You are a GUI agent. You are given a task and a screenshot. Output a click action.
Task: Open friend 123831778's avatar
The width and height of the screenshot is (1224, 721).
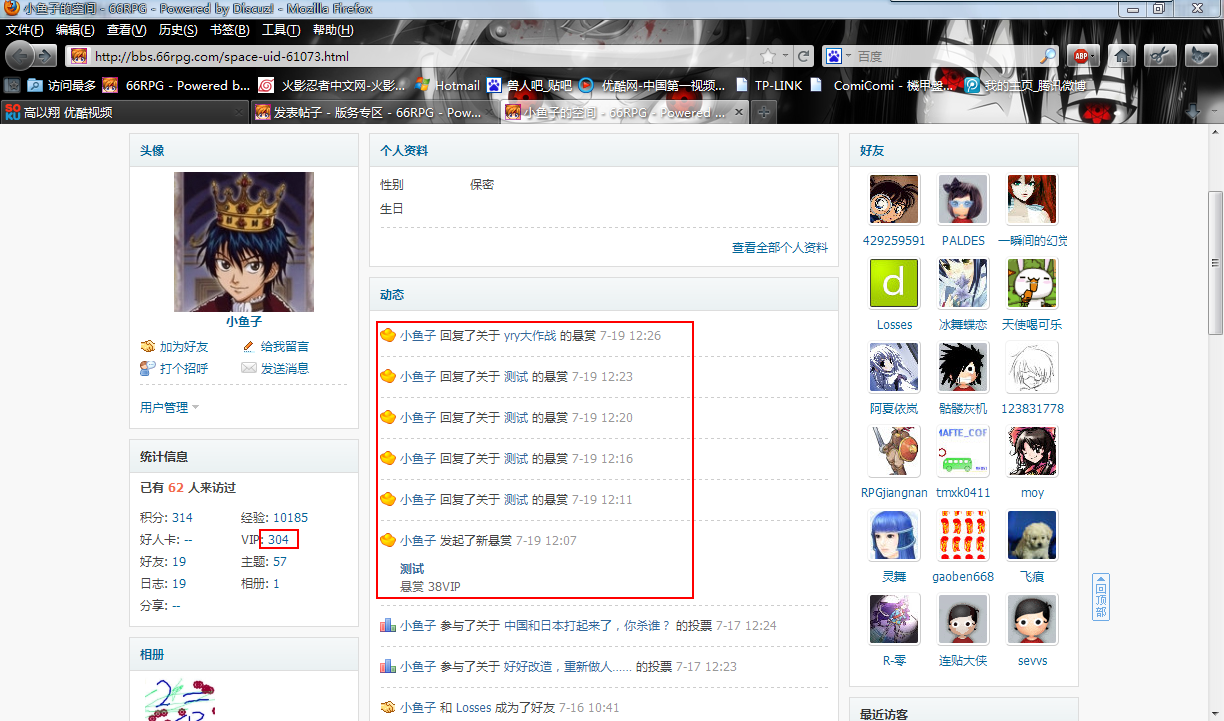1032,367
